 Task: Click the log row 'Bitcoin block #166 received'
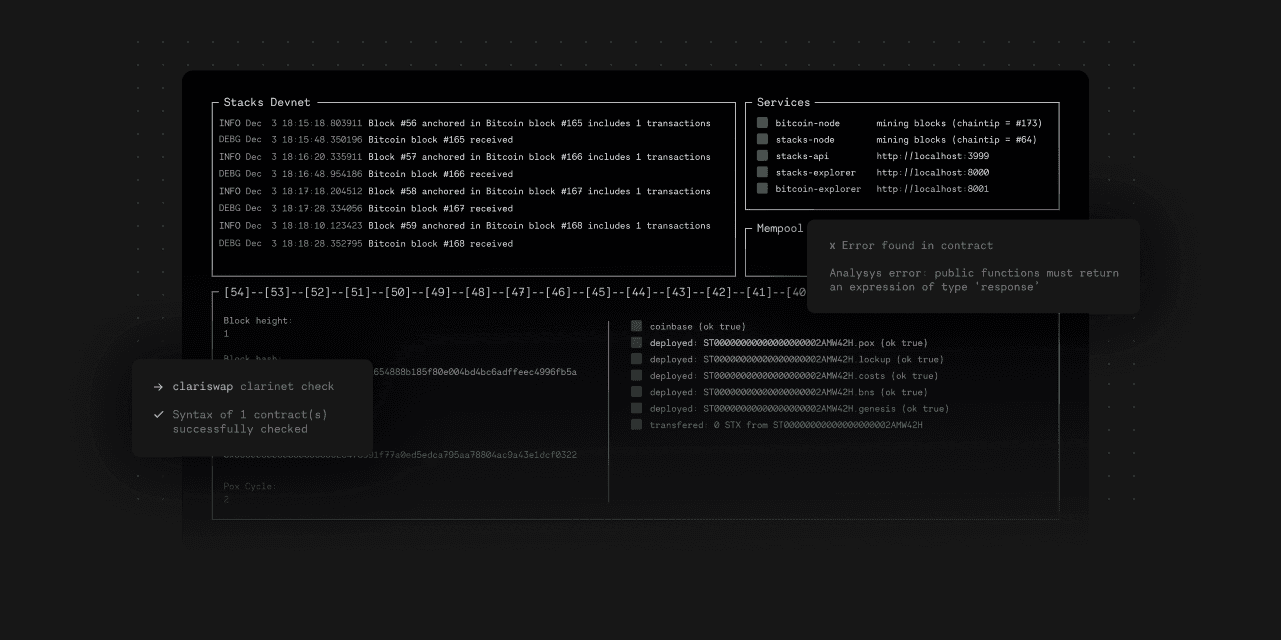click(366, 174)
